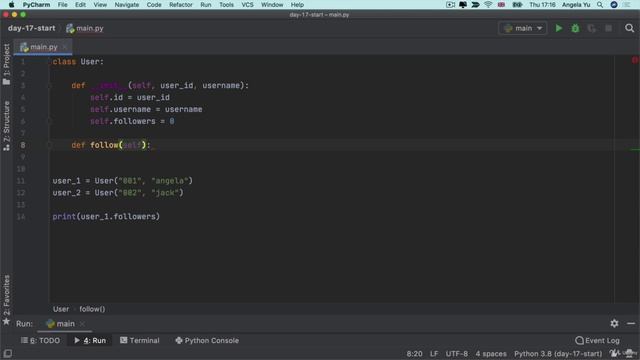Screen dimensions: 640x360
Task: Open the Navigate menu
Action: tap(127, 4)
